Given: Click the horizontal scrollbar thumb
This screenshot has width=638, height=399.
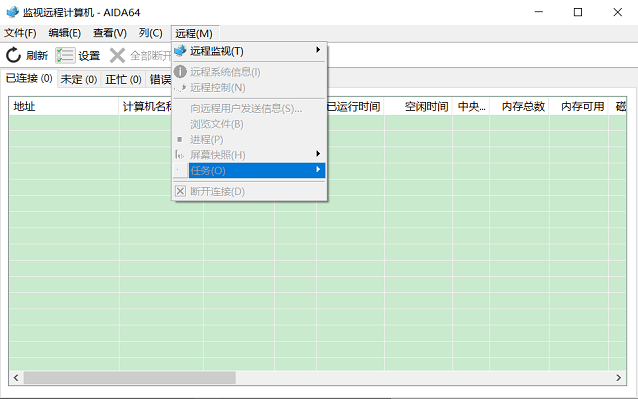Looking at the screenshot, I should (129, 378).
